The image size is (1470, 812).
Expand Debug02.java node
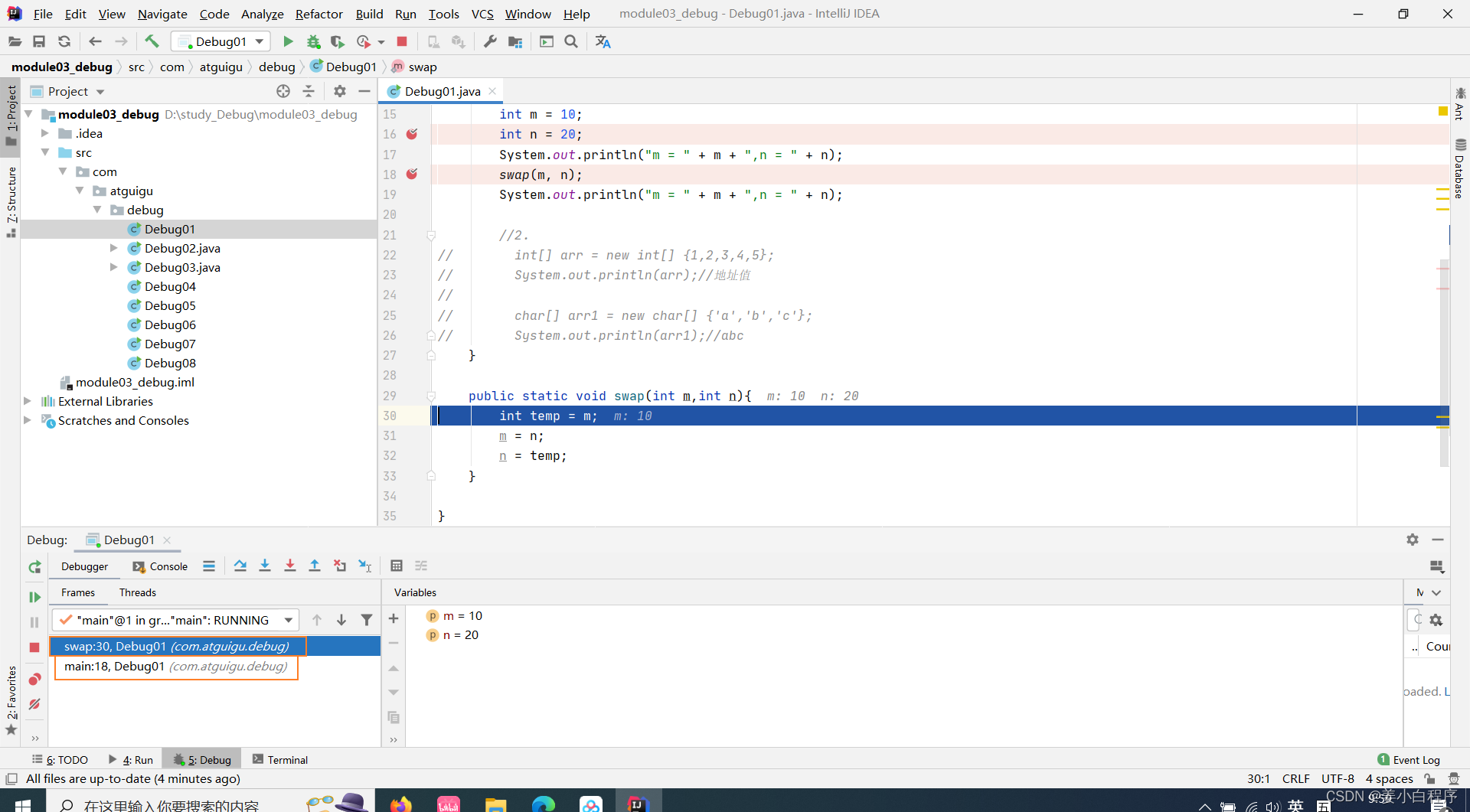[114, 248]
